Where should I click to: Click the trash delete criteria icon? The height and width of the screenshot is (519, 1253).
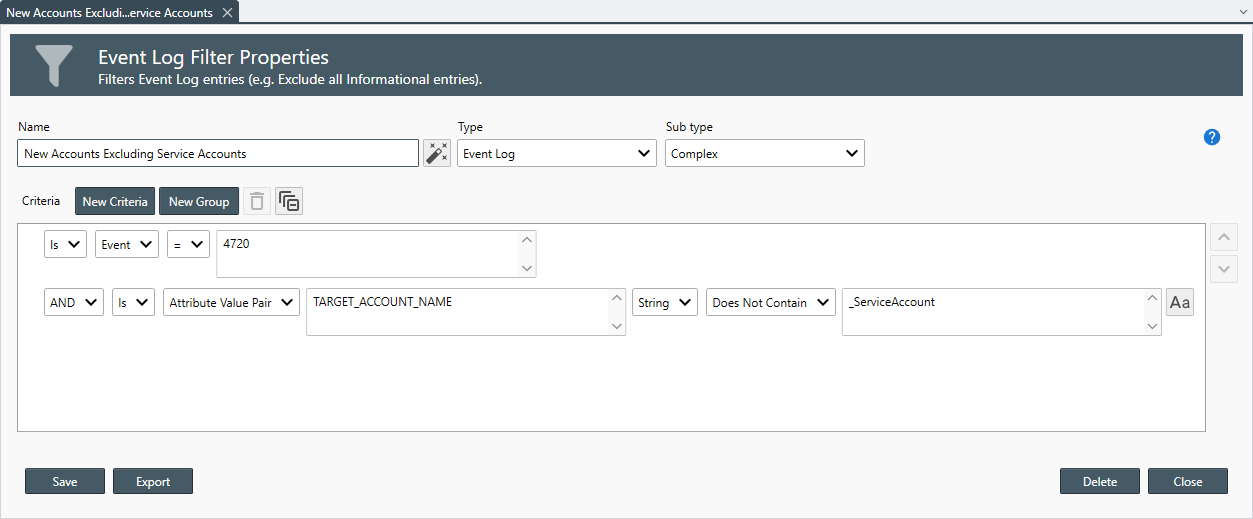[257, 202]
